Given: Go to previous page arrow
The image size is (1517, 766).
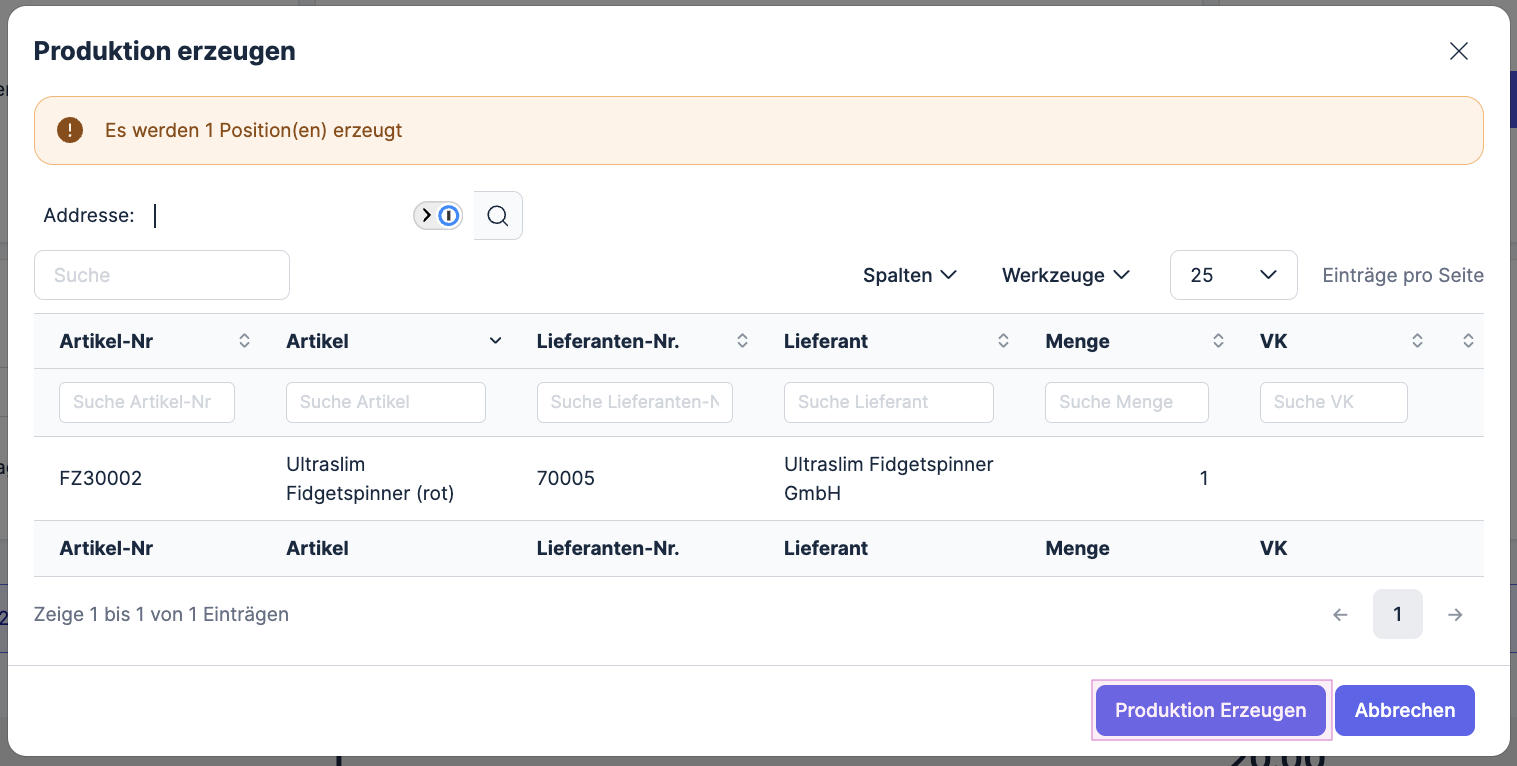Looking at the screenshot, I should pyautogui.click(x=1341, y=615).
